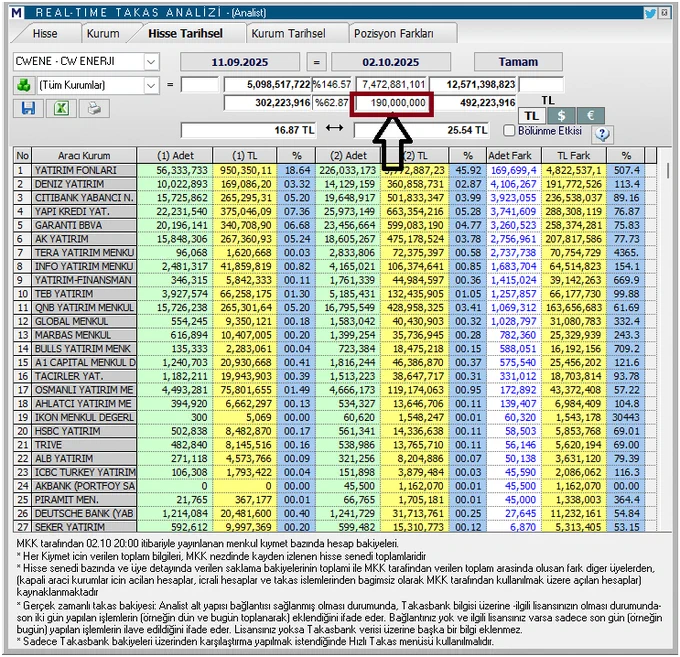Sort by TL Fark column header
This screenshot has height=657, width=680.
pos(574,155)
